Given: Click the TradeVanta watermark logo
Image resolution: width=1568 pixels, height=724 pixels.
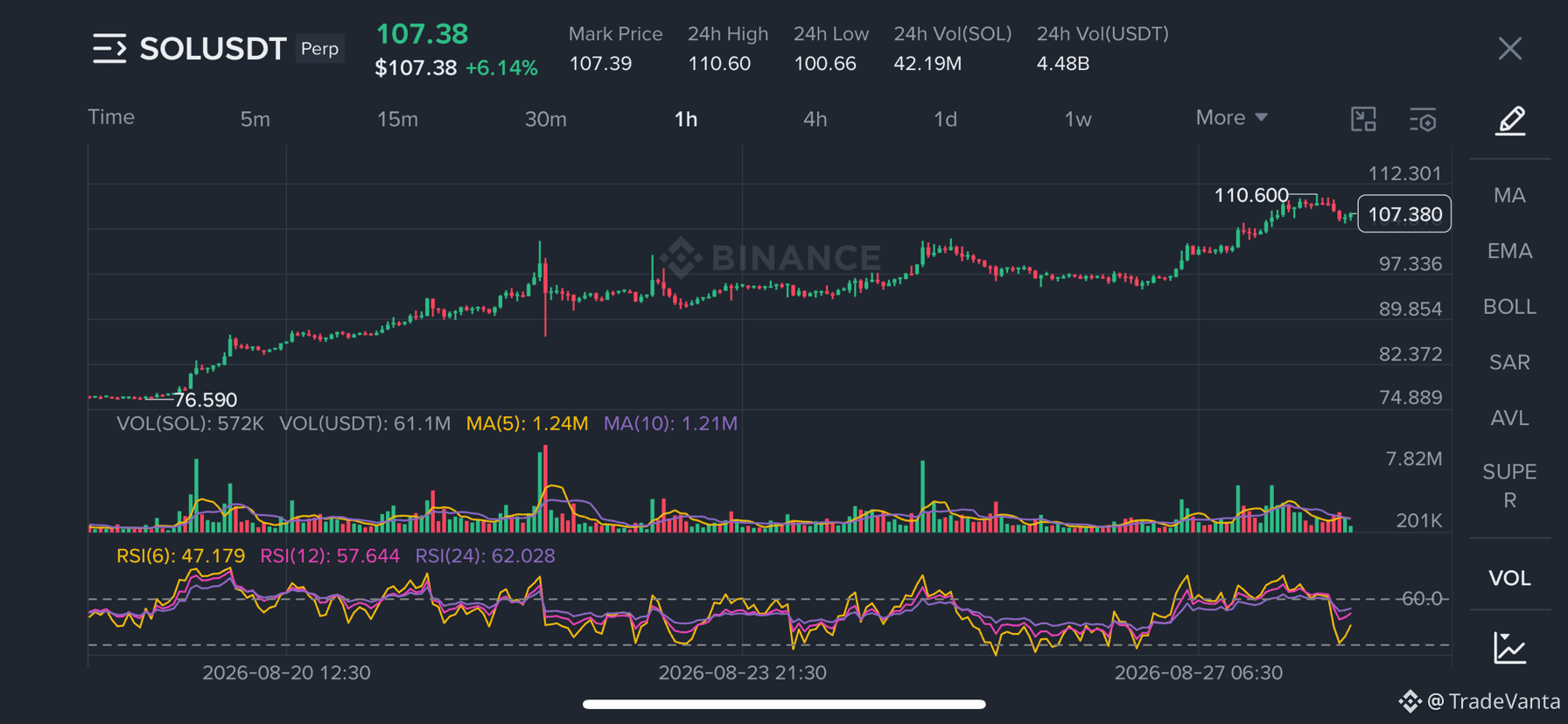Looking at the screenshot, I should pyautogui.click(x=1409, y=701).
